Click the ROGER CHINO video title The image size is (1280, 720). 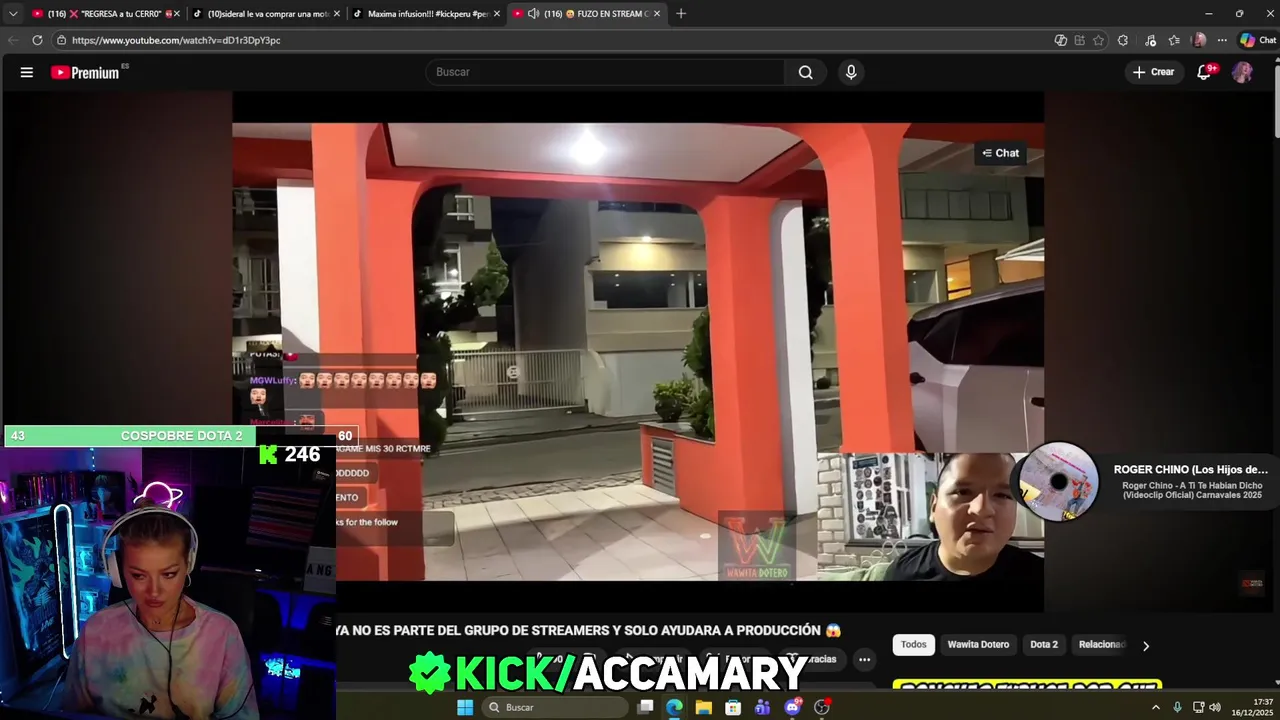click(x=1191, y=469)
